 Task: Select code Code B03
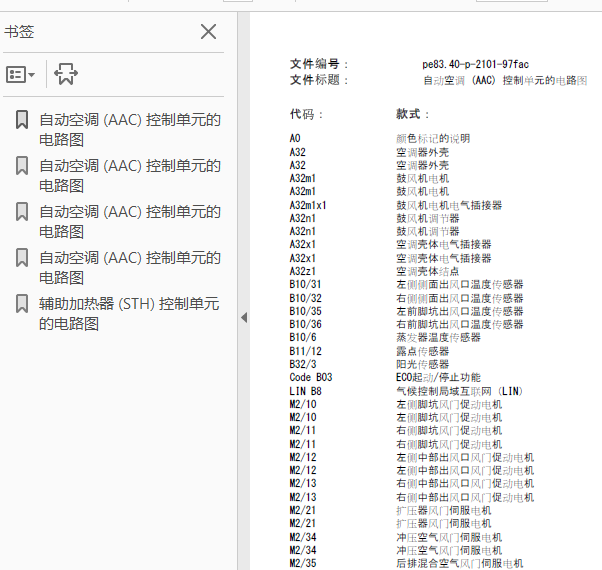click(311, 377)
